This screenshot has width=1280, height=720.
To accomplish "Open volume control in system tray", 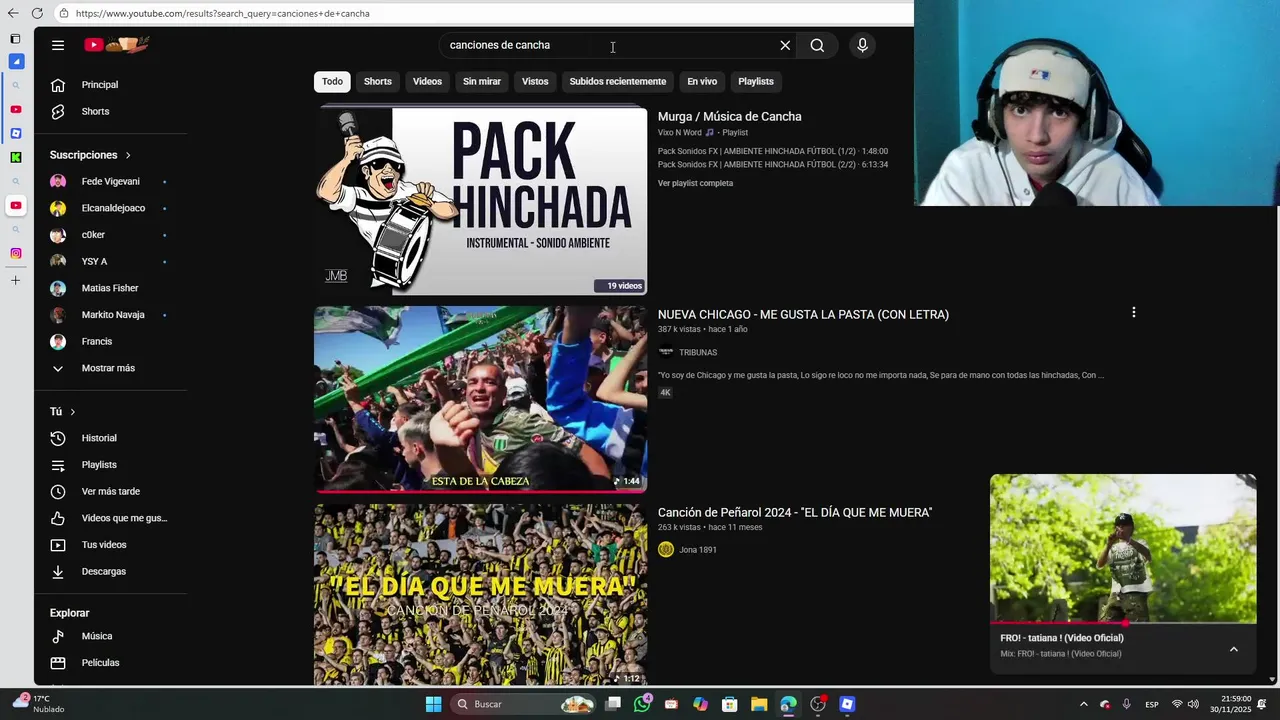I will 1193,704.
